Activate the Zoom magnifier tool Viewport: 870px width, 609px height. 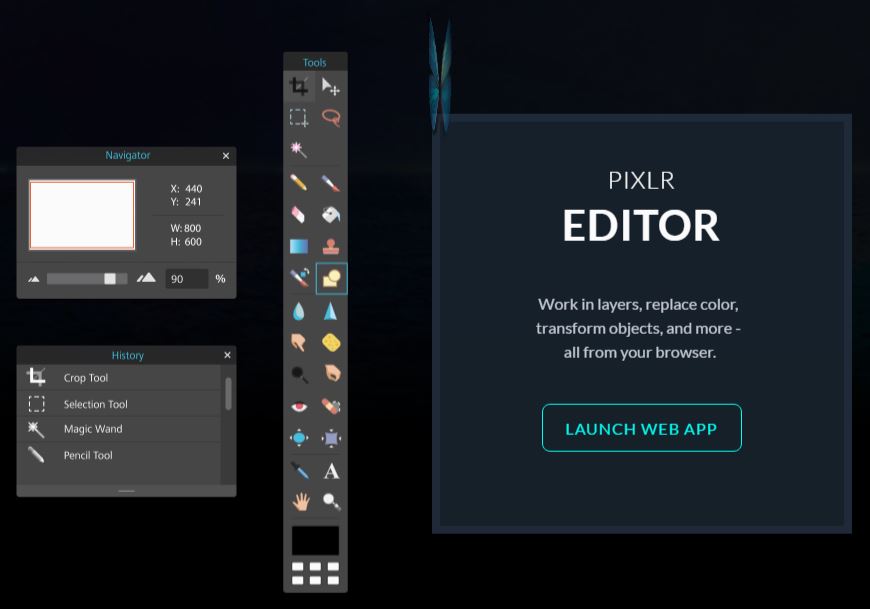331,501
